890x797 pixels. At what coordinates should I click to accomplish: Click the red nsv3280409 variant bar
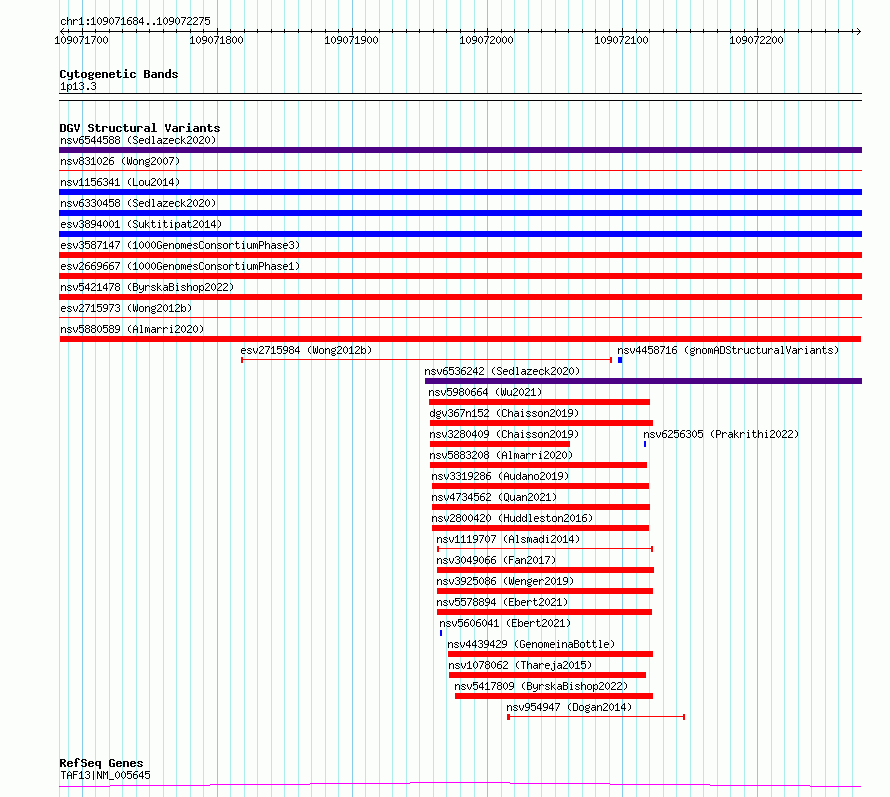click(499, 444)
